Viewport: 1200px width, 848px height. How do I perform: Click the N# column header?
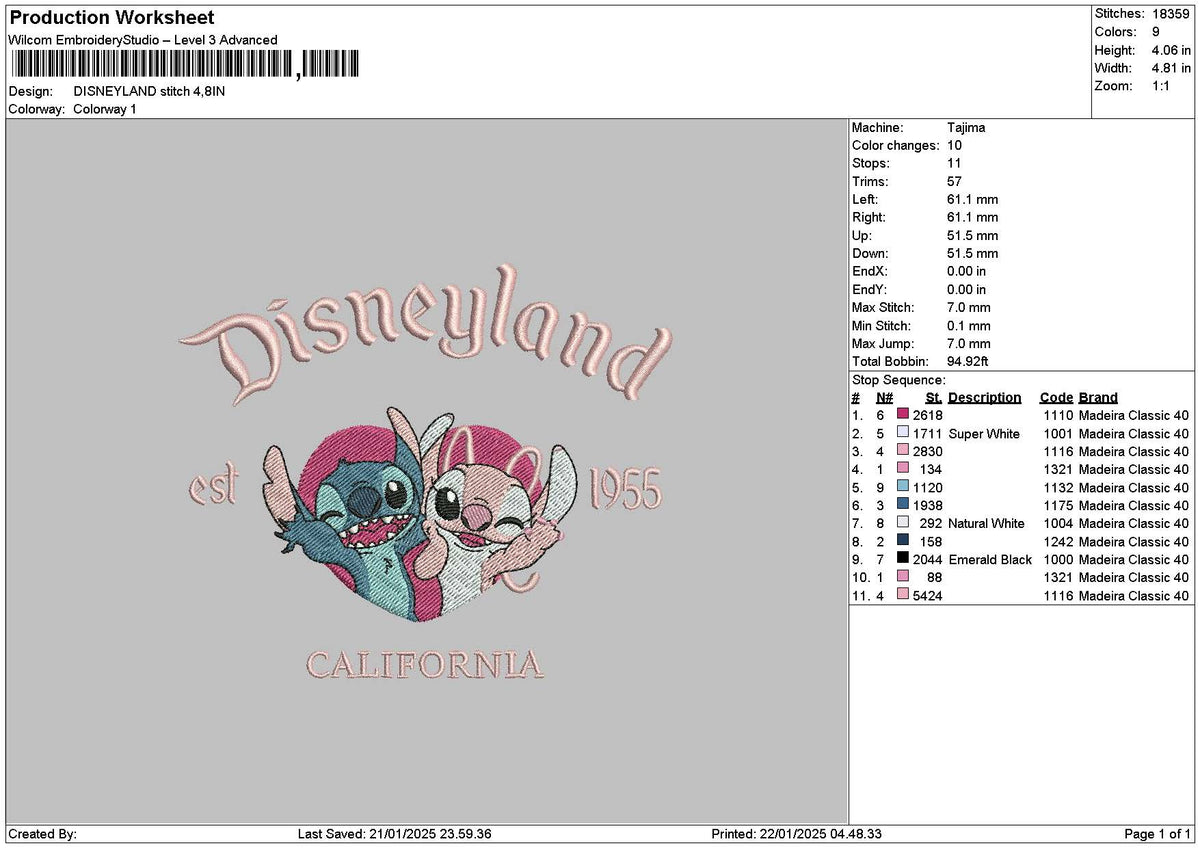pos(883,397)
